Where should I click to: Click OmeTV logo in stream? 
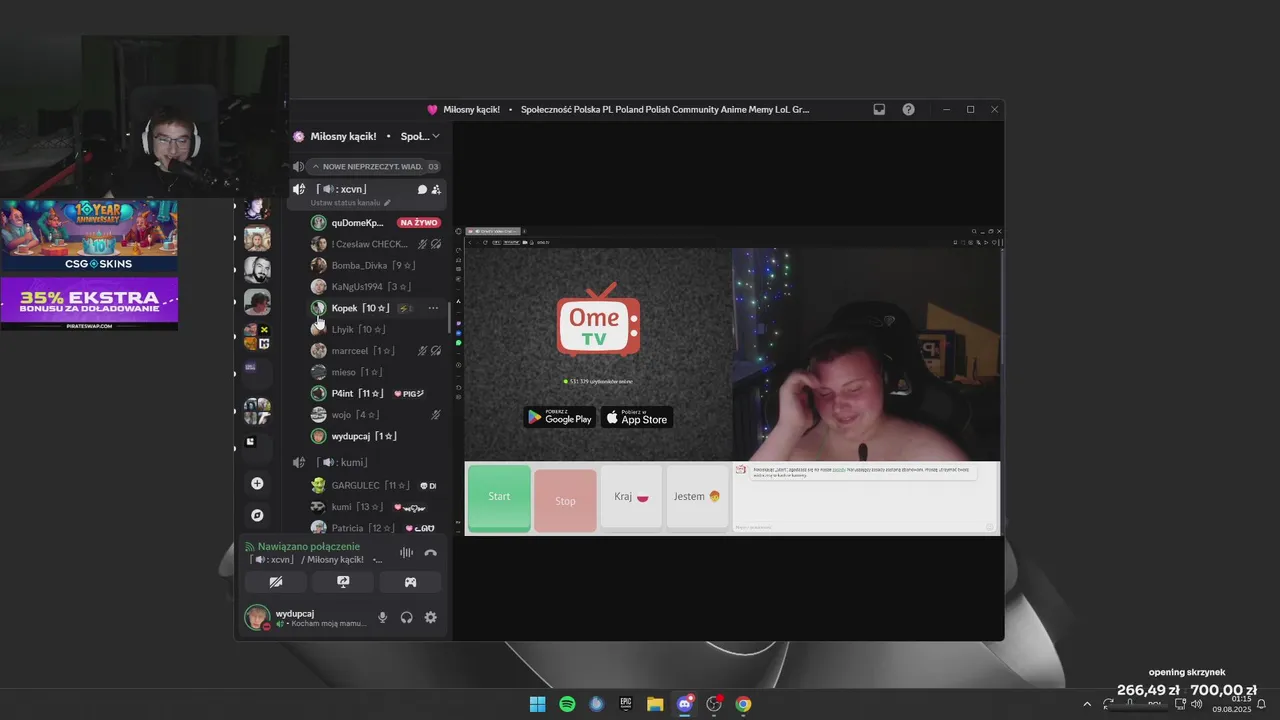click(x=598, y=320)
